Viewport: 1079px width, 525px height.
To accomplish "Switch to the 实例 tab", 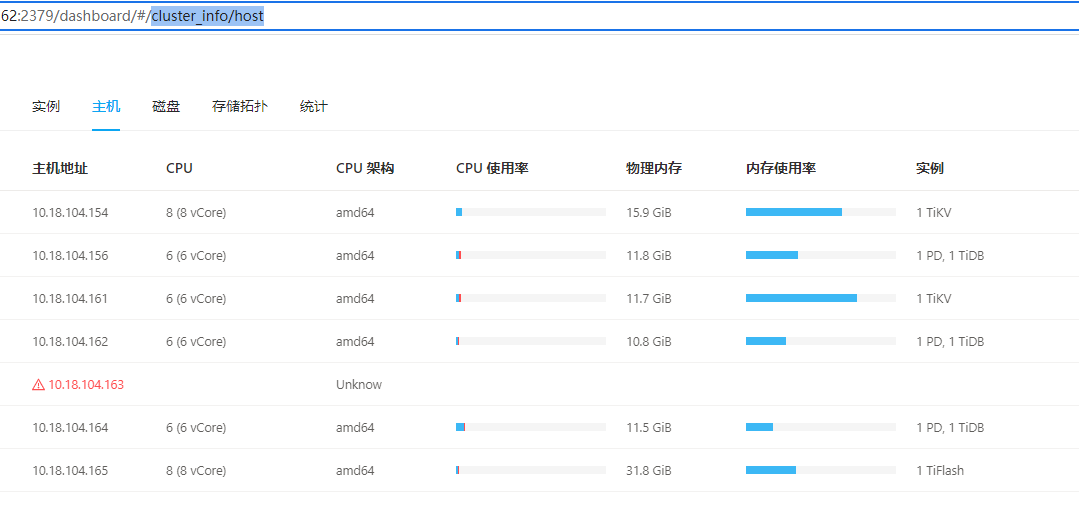I will tap(46, 107).
